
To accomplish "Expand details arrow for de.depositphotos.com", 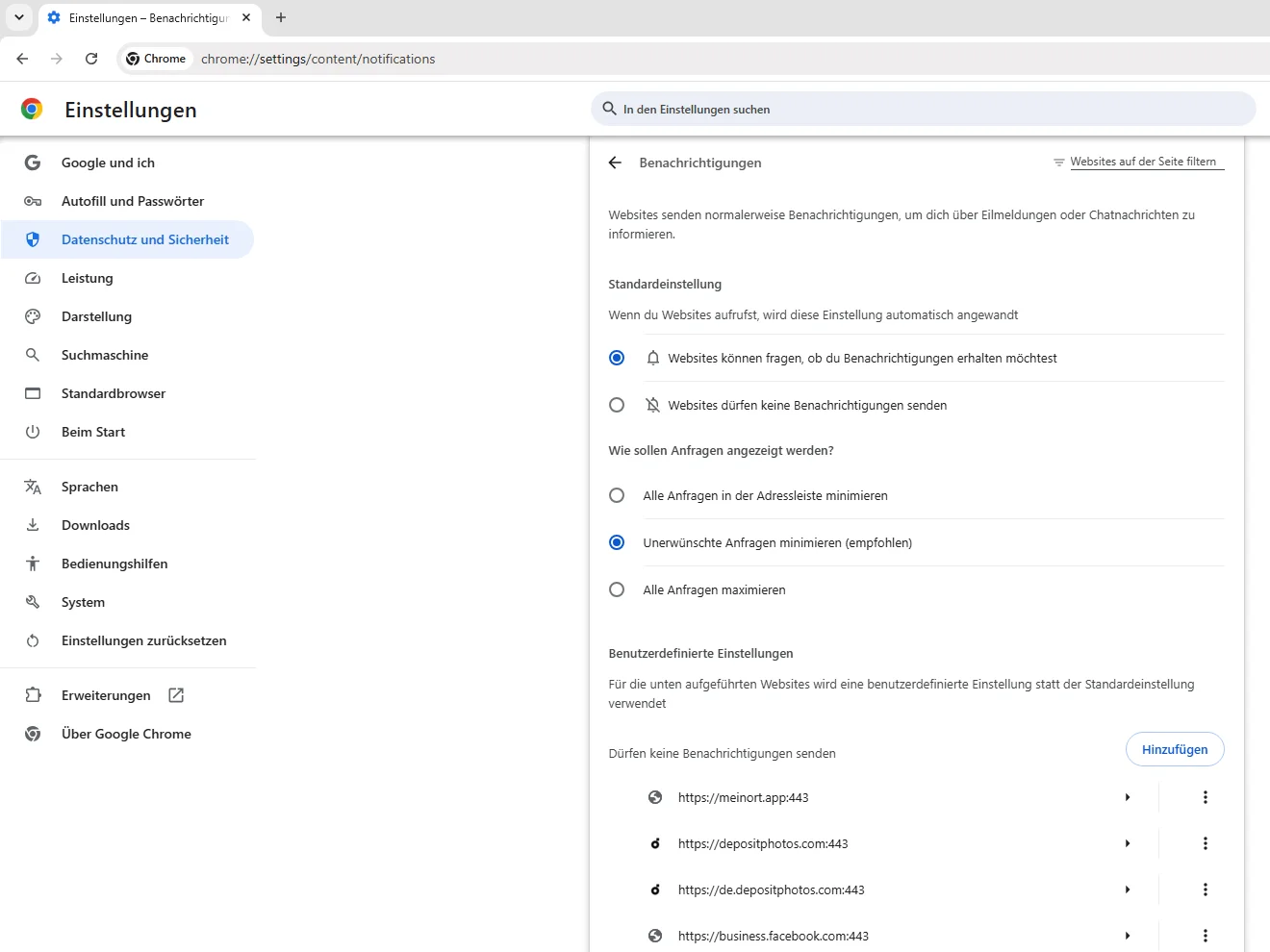I will click(1128, 889).
